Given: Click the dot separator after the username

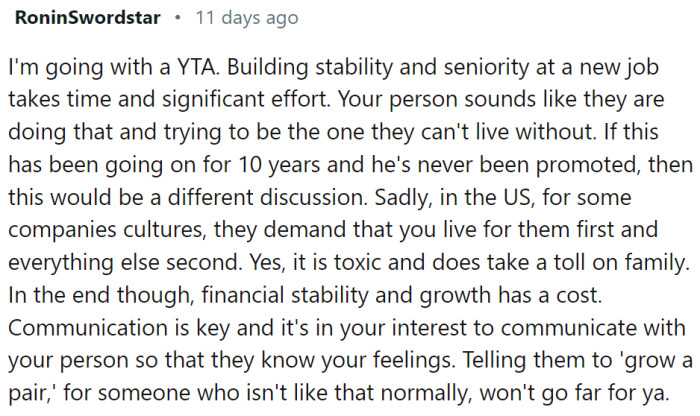Looking at the screenshot, I should pyautogui.click(x=177, y=19).
